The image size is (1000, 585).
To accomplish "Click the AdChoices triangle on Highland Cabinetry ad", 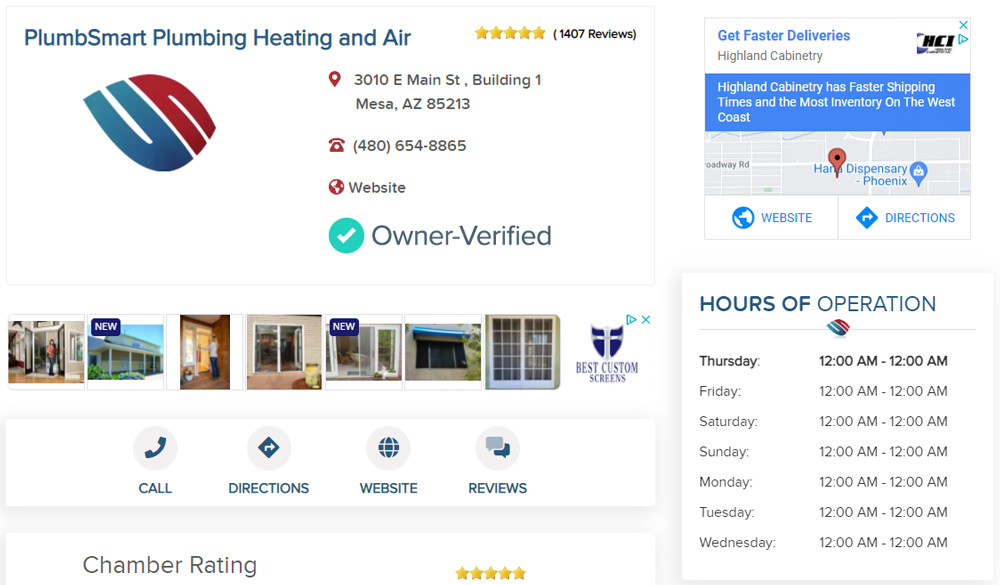I will (963, 39).
